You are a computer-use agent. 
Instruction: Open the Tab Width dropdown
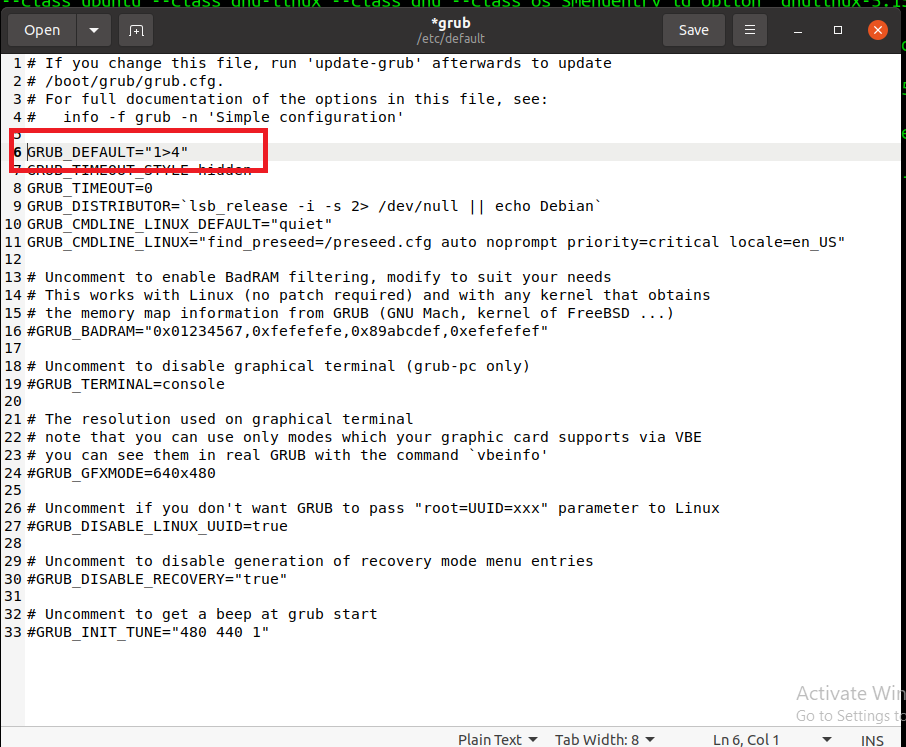point(603,739)
